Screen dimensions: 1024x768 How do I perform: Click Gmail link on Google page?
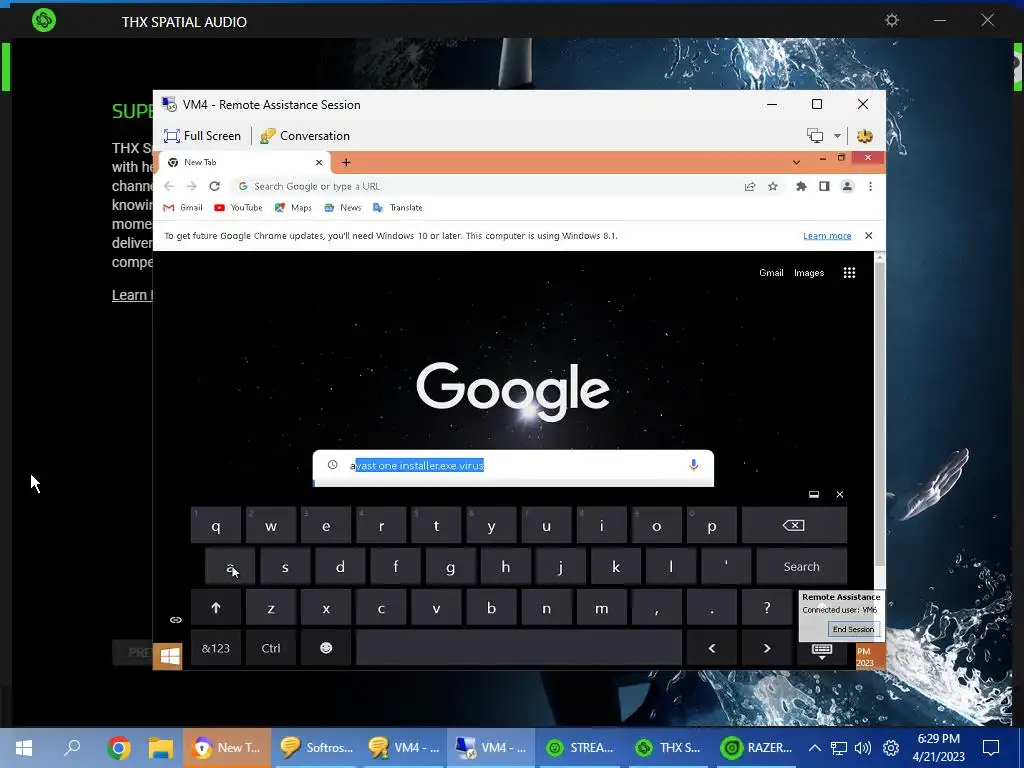click(771, 273)
